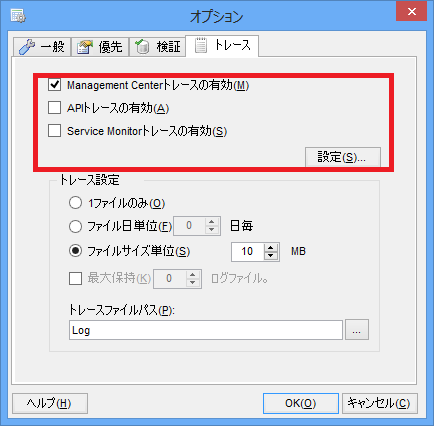Increase the MB file size spinner
434x426 pixels.
click(271, 247)
